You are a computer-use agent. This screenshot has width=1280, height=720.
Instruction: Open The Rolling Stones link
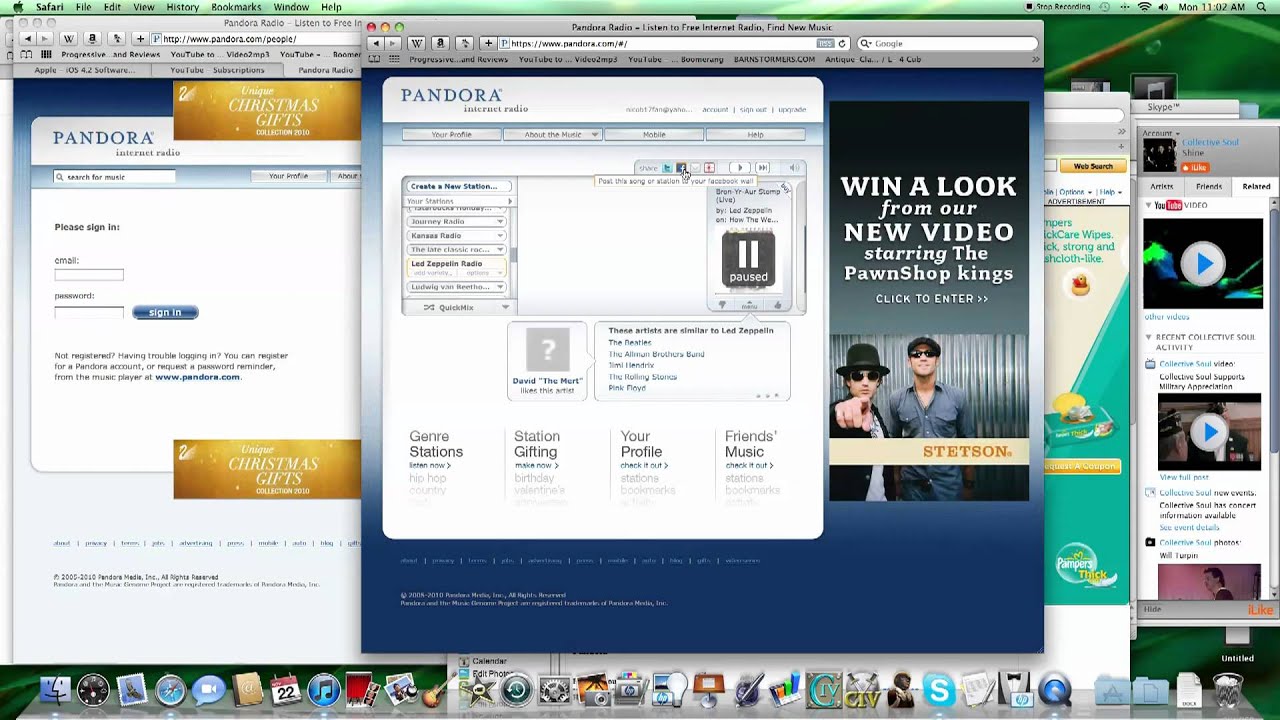[642, 377]
